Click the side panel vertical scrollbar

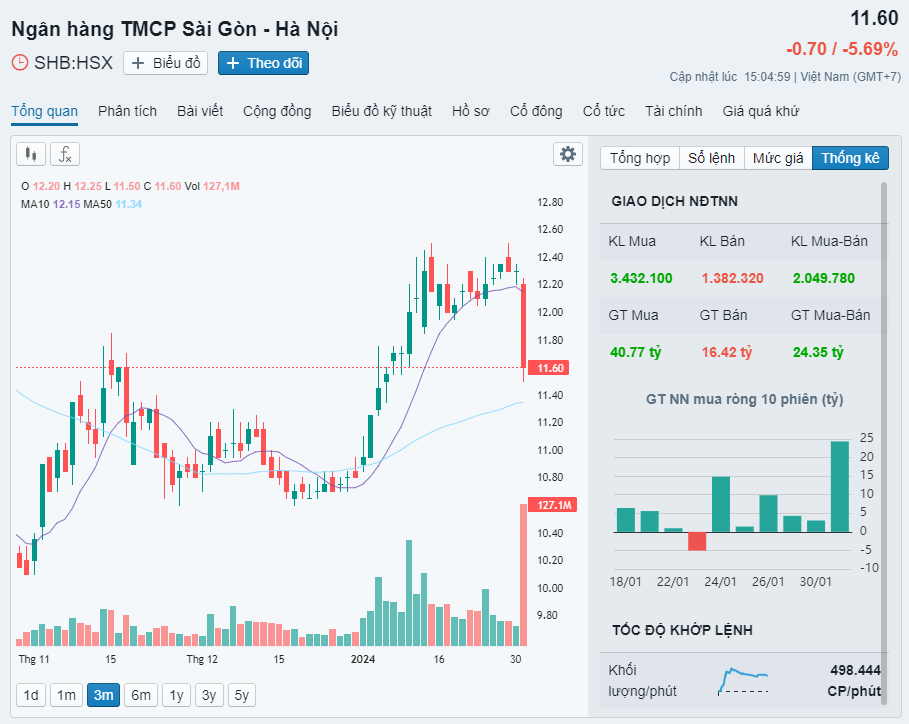coord(884,443)
